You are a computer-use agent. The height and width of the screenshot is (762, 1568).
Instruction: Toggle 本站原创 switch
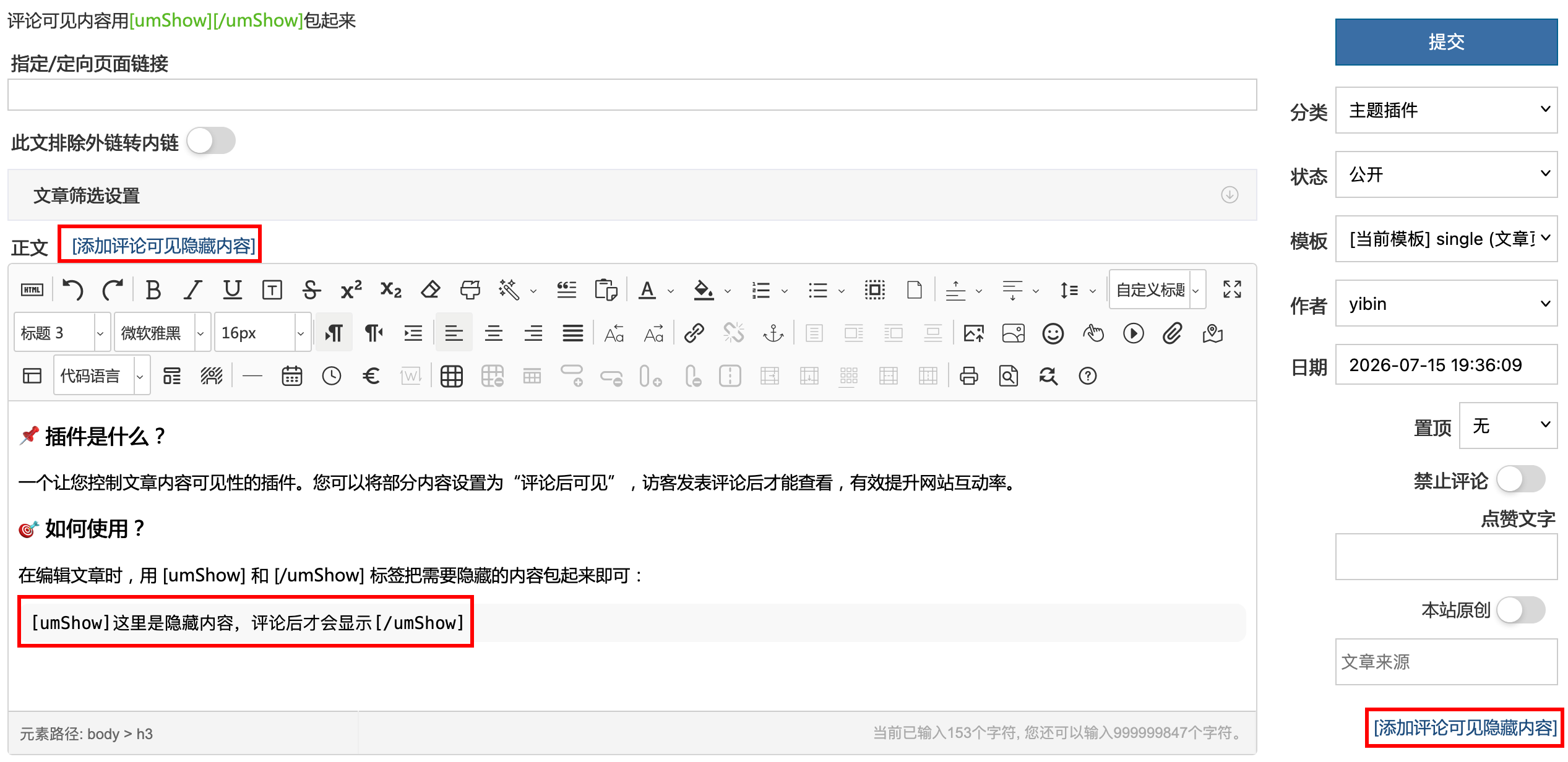(1520, 610)
